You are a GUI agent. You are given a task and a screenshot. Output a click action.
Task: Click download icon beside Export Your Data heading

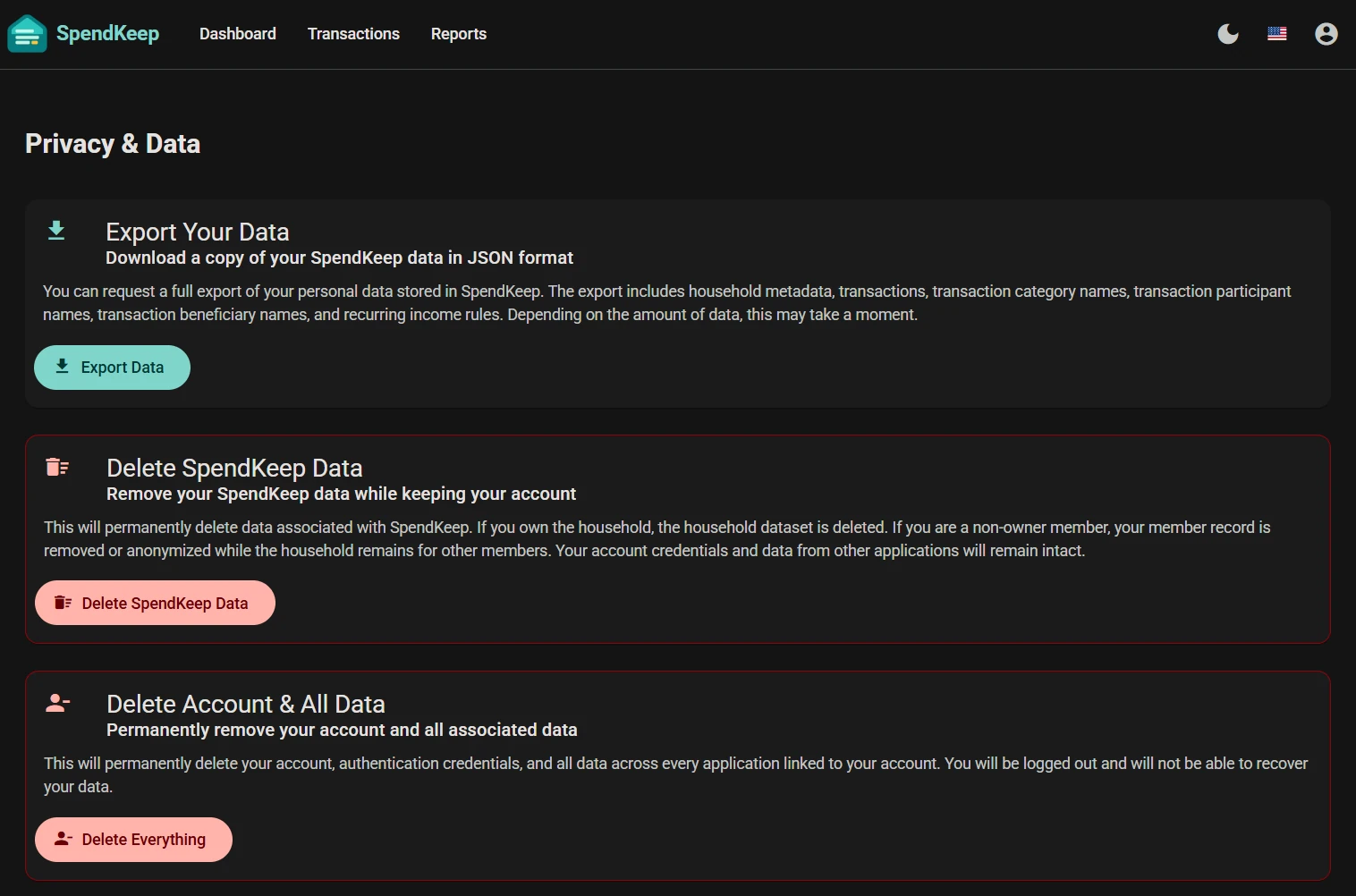[x=56, y=231]
